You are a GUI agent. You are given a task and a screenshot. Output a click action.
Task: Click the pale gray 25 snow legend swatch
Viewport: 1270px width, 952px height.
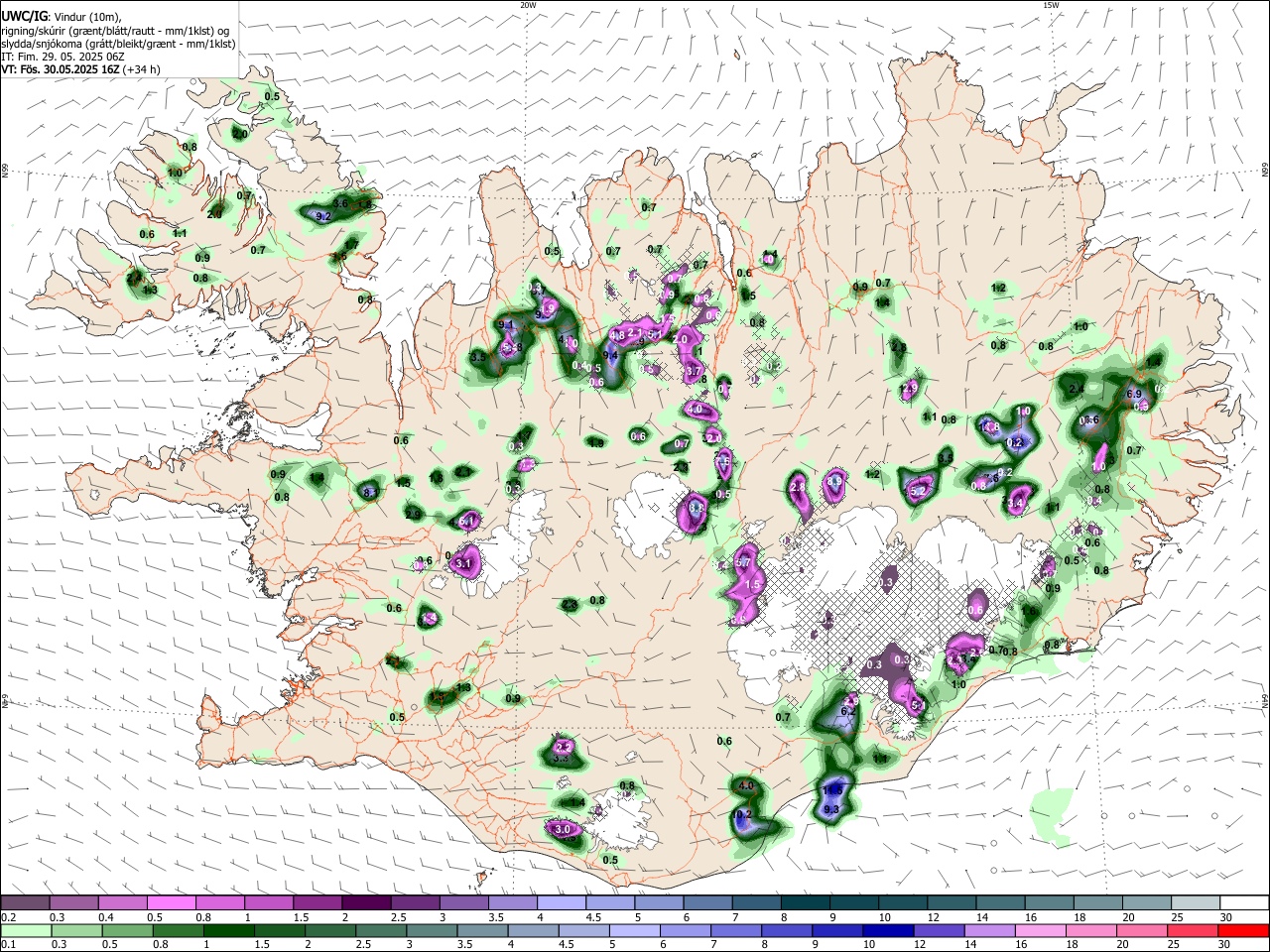1196,903
